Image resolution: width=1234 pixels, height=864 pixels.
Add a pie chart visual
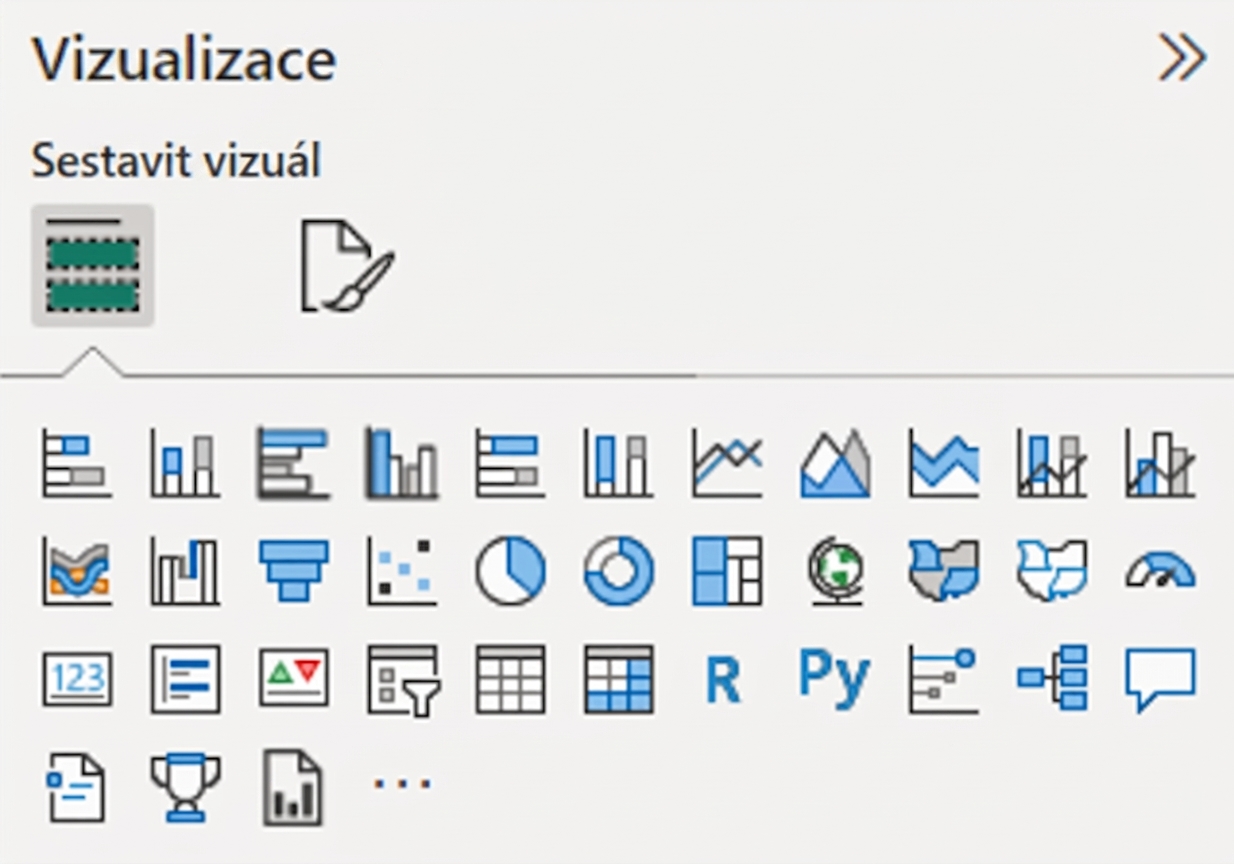pos(510,571)
